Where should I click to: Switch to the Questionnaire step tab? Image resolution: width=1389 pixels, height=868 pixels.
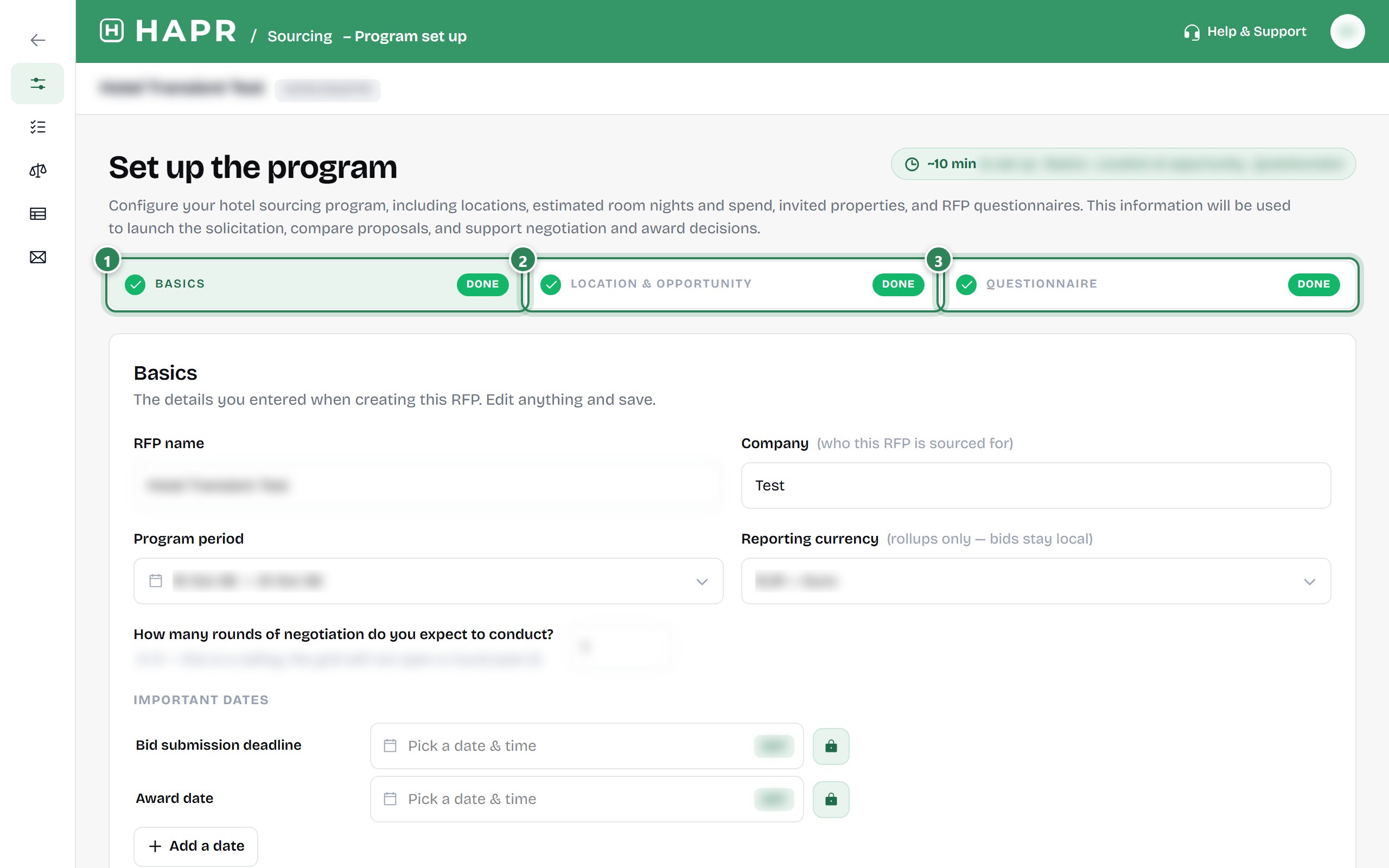point(1149,284)
